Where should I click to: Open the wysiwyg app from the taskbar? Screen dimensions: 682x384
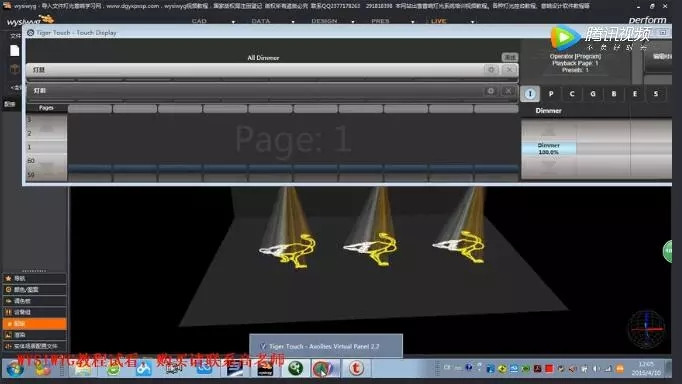[x=265, y=369]
